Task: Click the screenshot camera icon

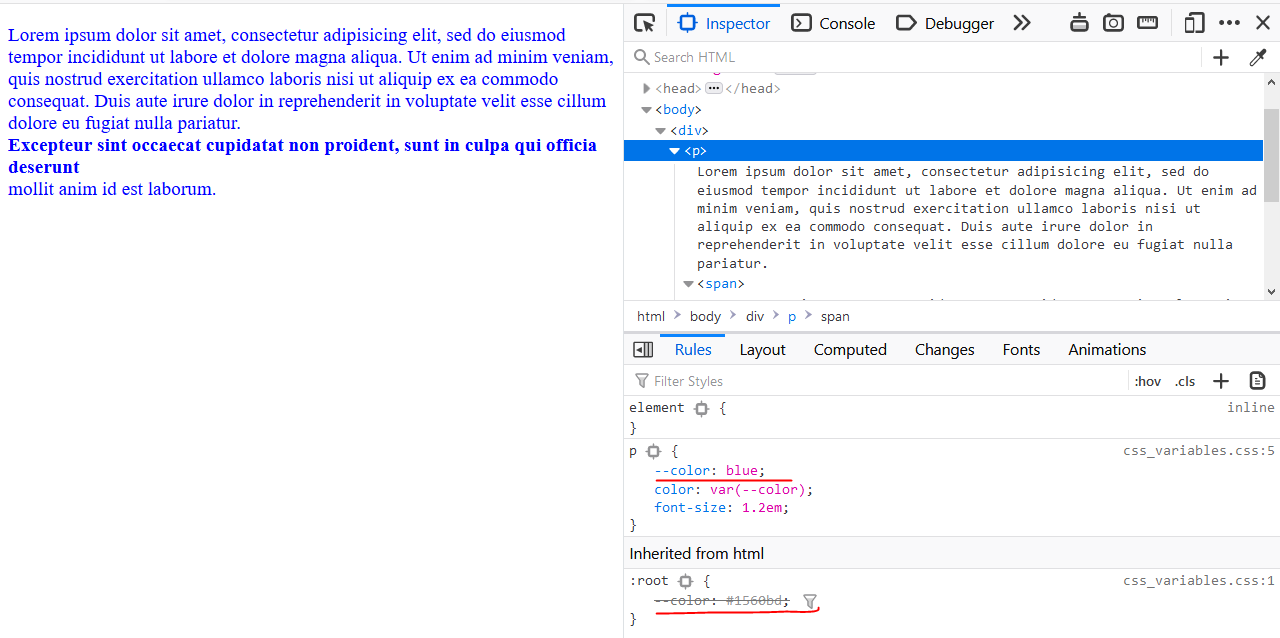Action: click(x=1113, y=23)
